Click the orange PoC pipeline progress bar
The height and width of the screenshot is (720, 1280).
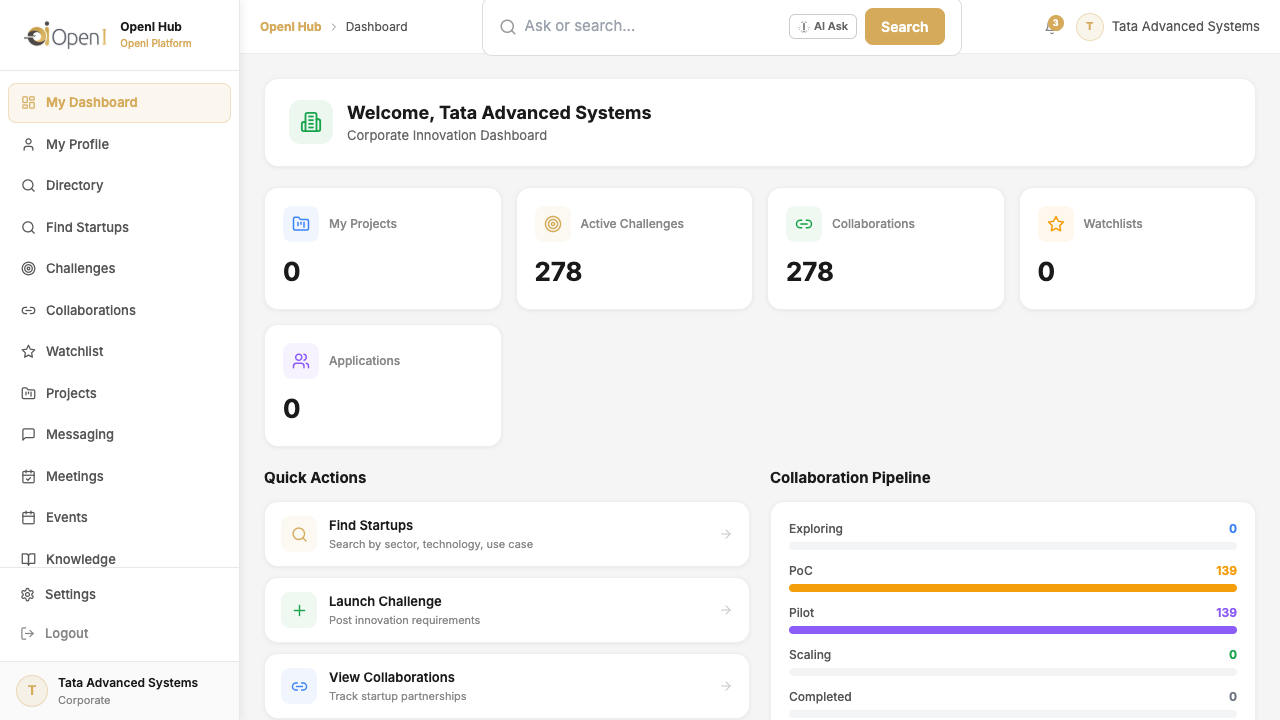1013,588
